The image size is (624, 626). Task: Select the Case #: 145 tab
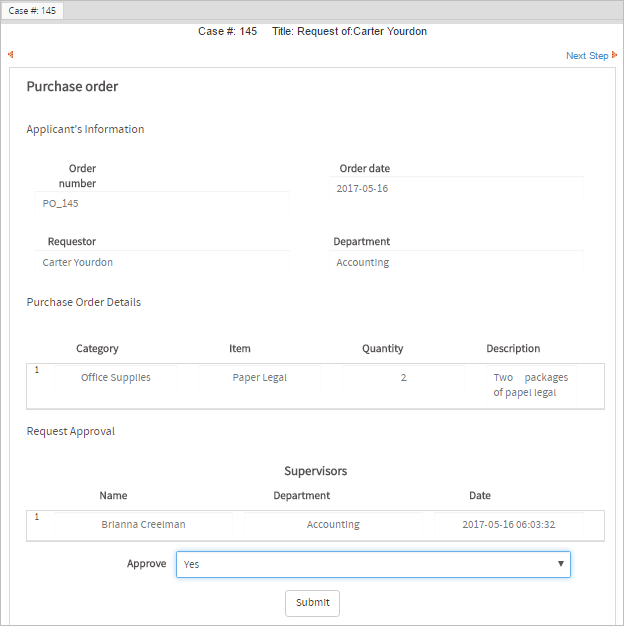(33, 10)
